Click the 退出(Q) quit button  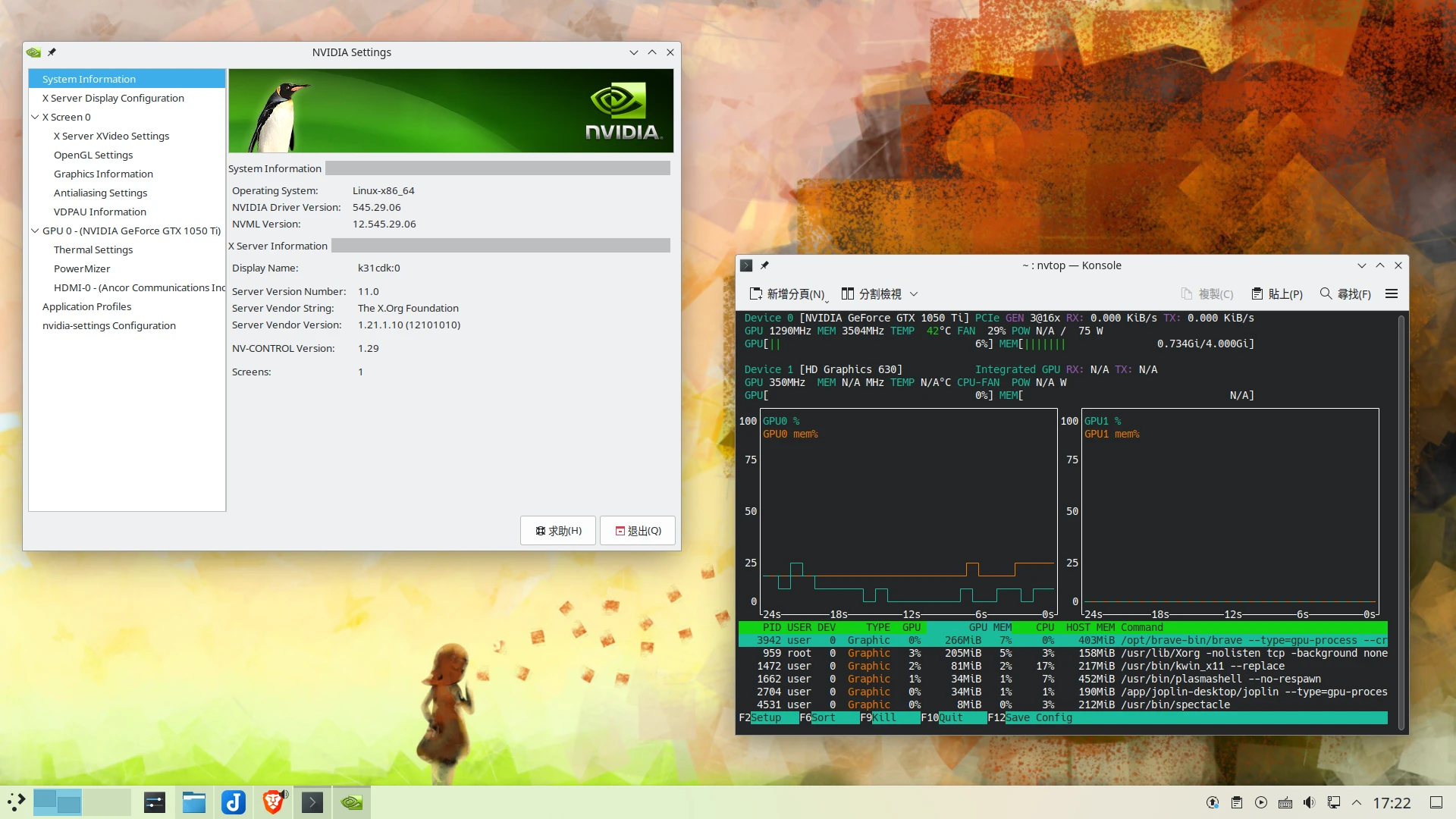pyautogui.click(x=638, y=531)
